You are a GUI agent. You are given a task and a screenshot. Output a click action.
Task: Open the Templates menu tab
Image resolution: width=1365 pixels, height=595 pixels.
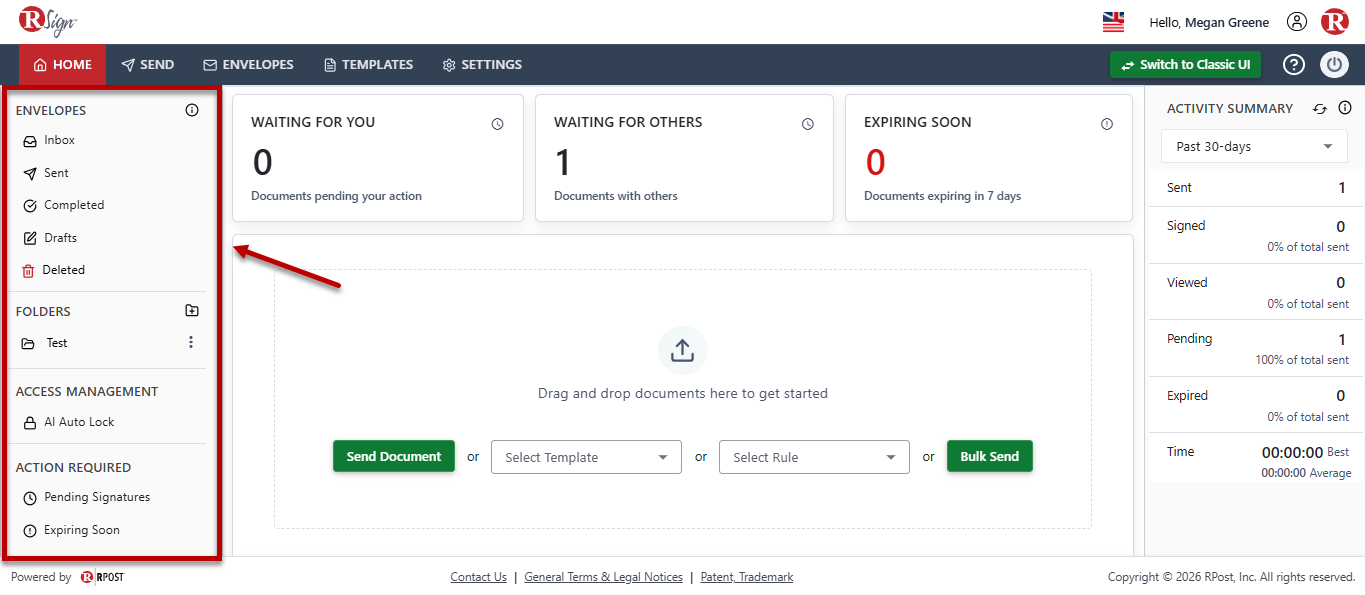pyautogui.click(x=368, y=64)
